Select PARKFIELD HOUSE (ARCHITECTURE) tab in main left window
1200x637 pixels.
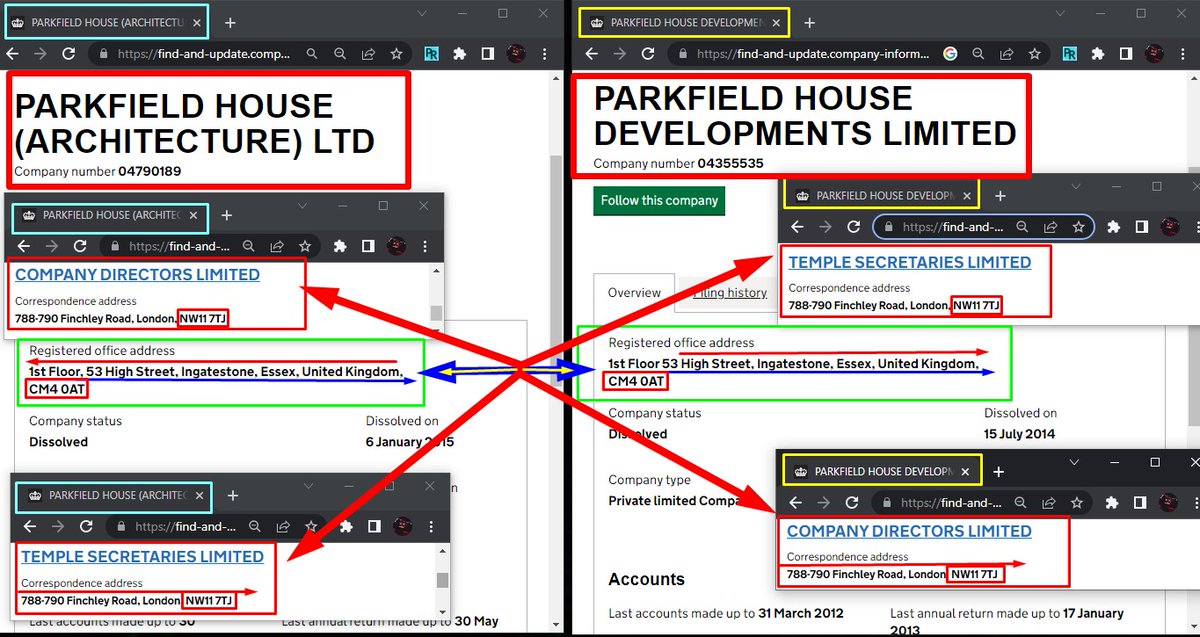point(107,22)
